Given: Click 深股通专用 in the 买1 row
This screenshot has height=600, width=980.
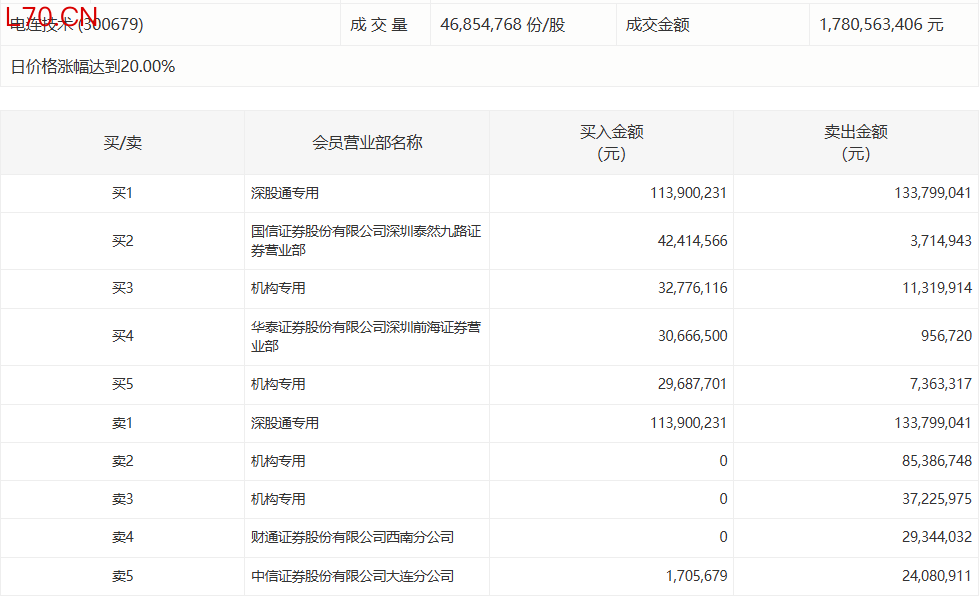Looking at the screenshot, I should point(285,193).
